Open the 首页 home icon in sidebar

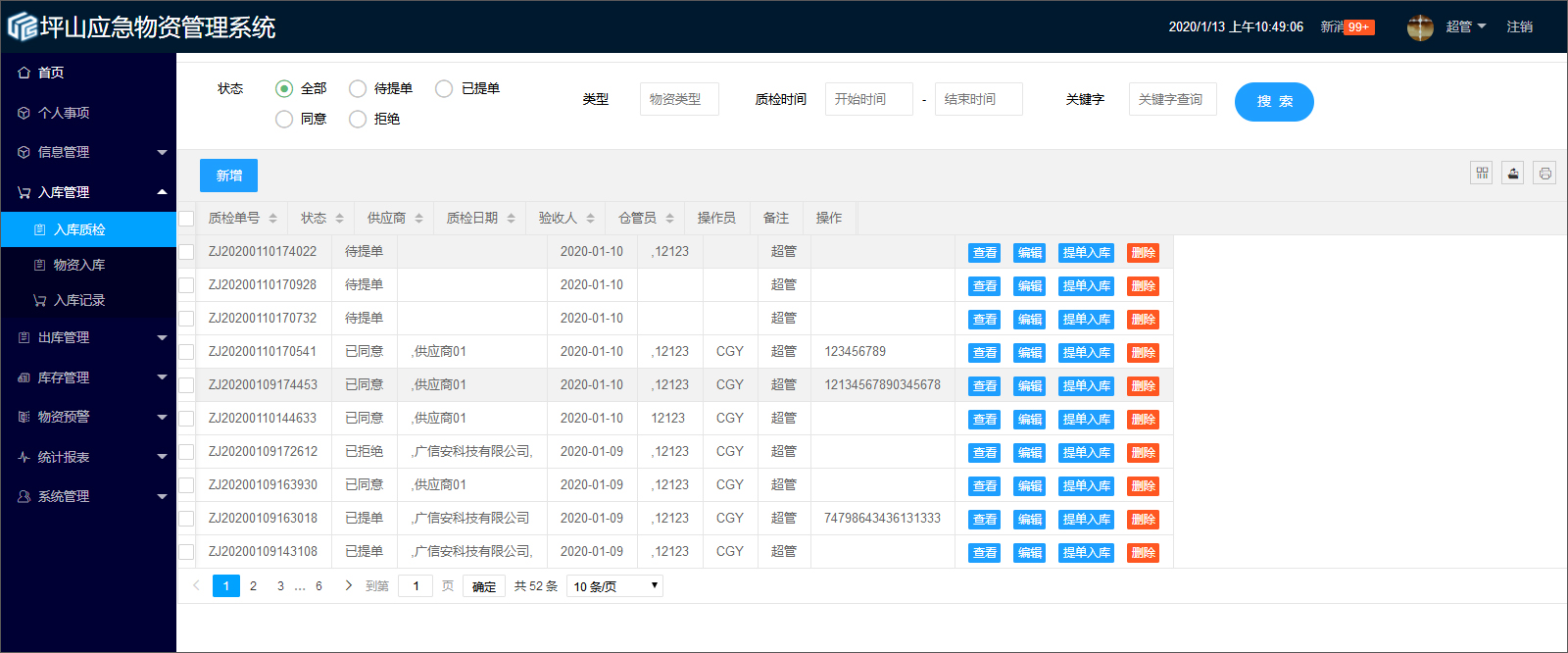tap(24, 73)
